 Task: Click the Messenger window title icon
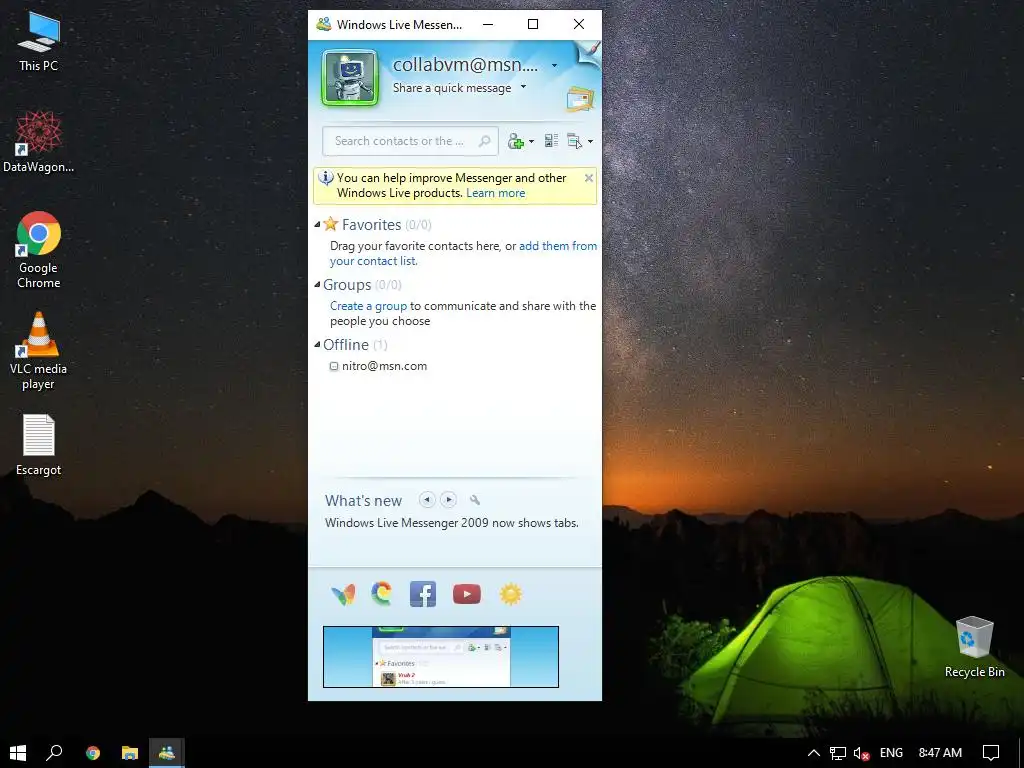point(323,24)
